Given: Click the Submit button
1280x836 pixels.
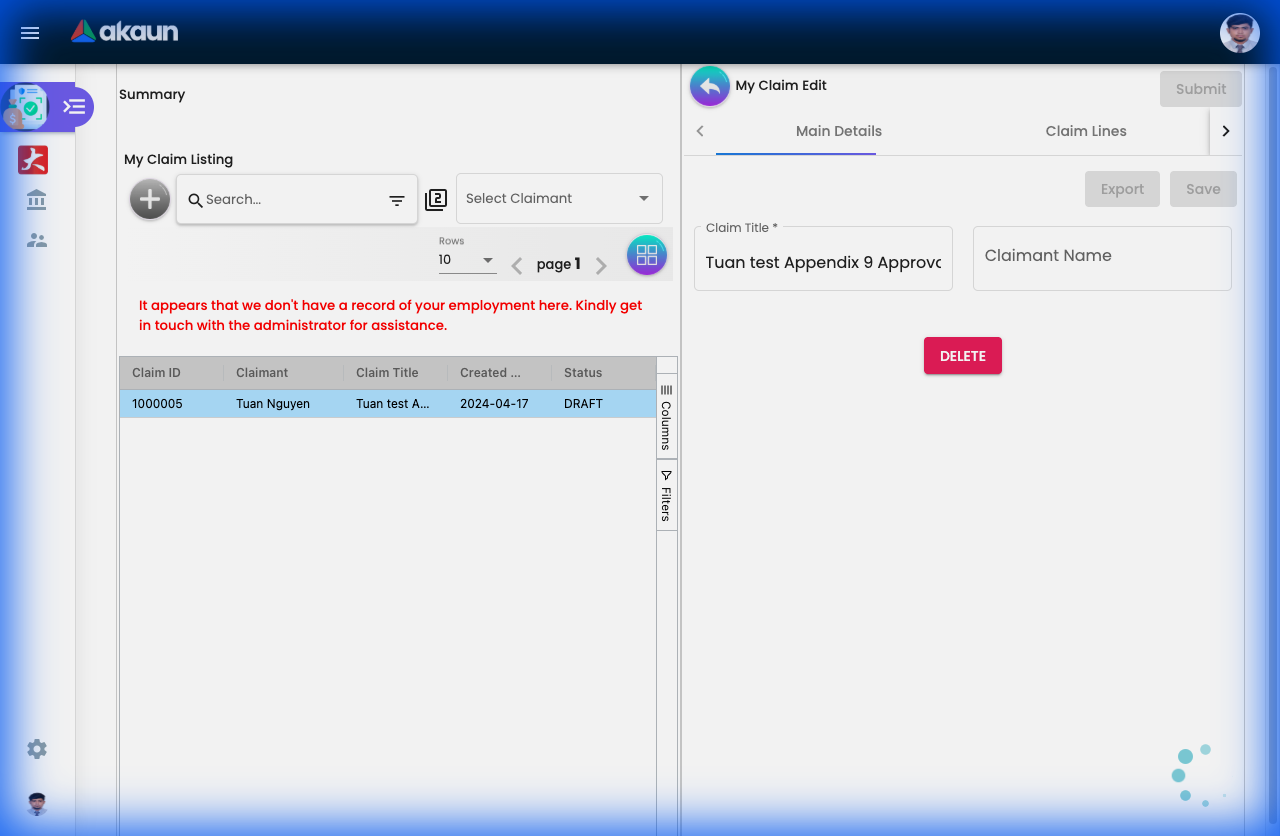Looking at the screenshot, I should pos(1200,88).
